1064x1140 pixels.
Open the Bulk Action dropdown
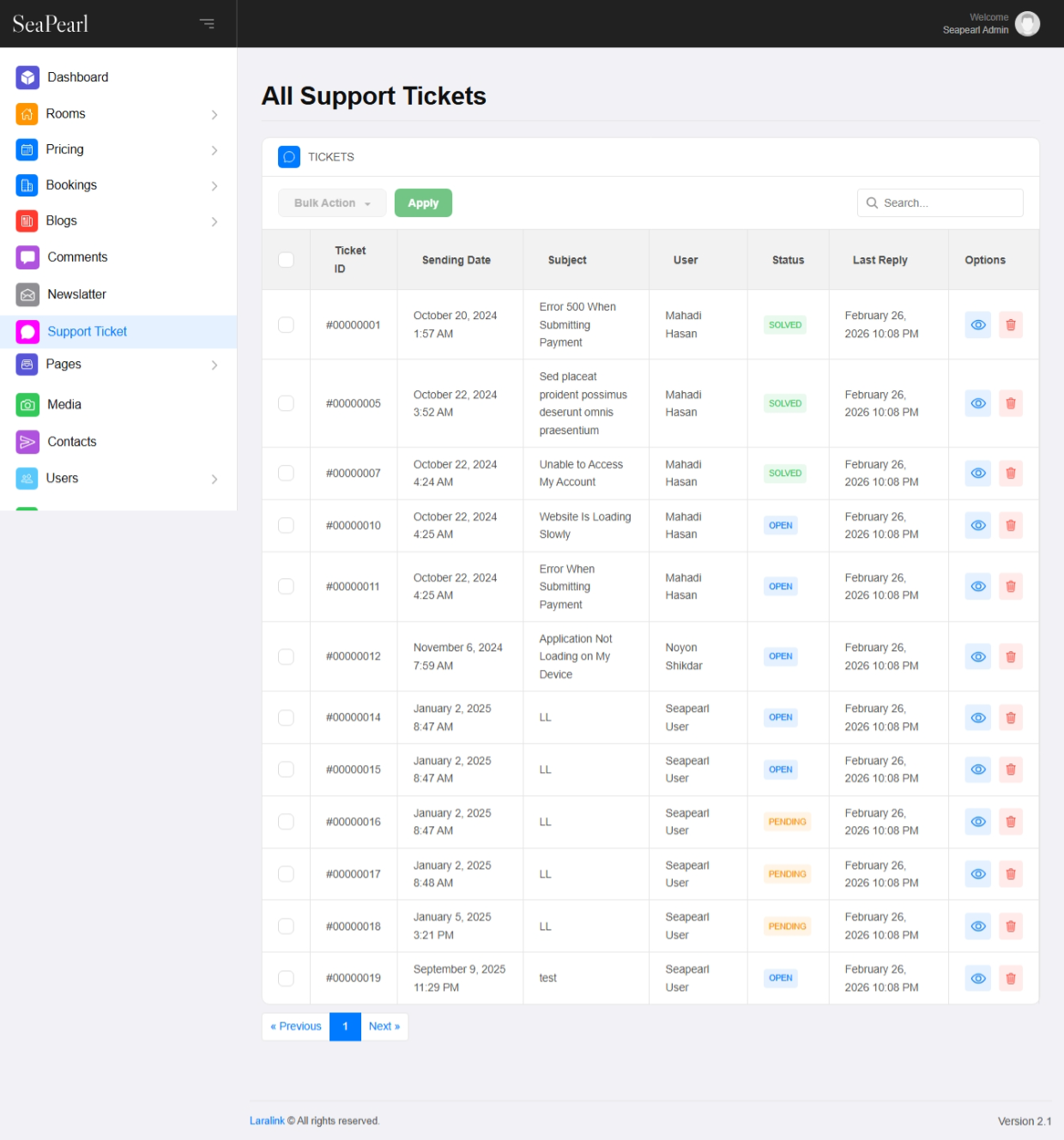tap(331, 203)
